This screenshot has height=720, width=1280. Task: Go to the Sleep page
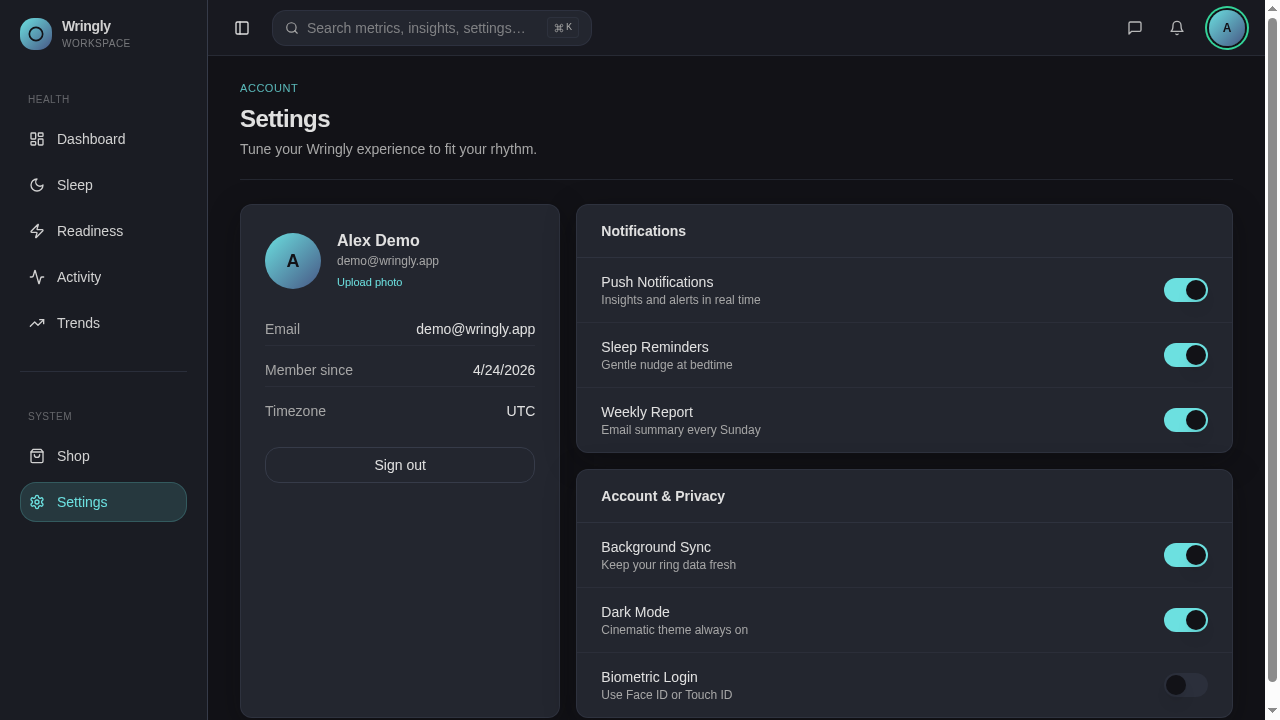click(103, 185)
